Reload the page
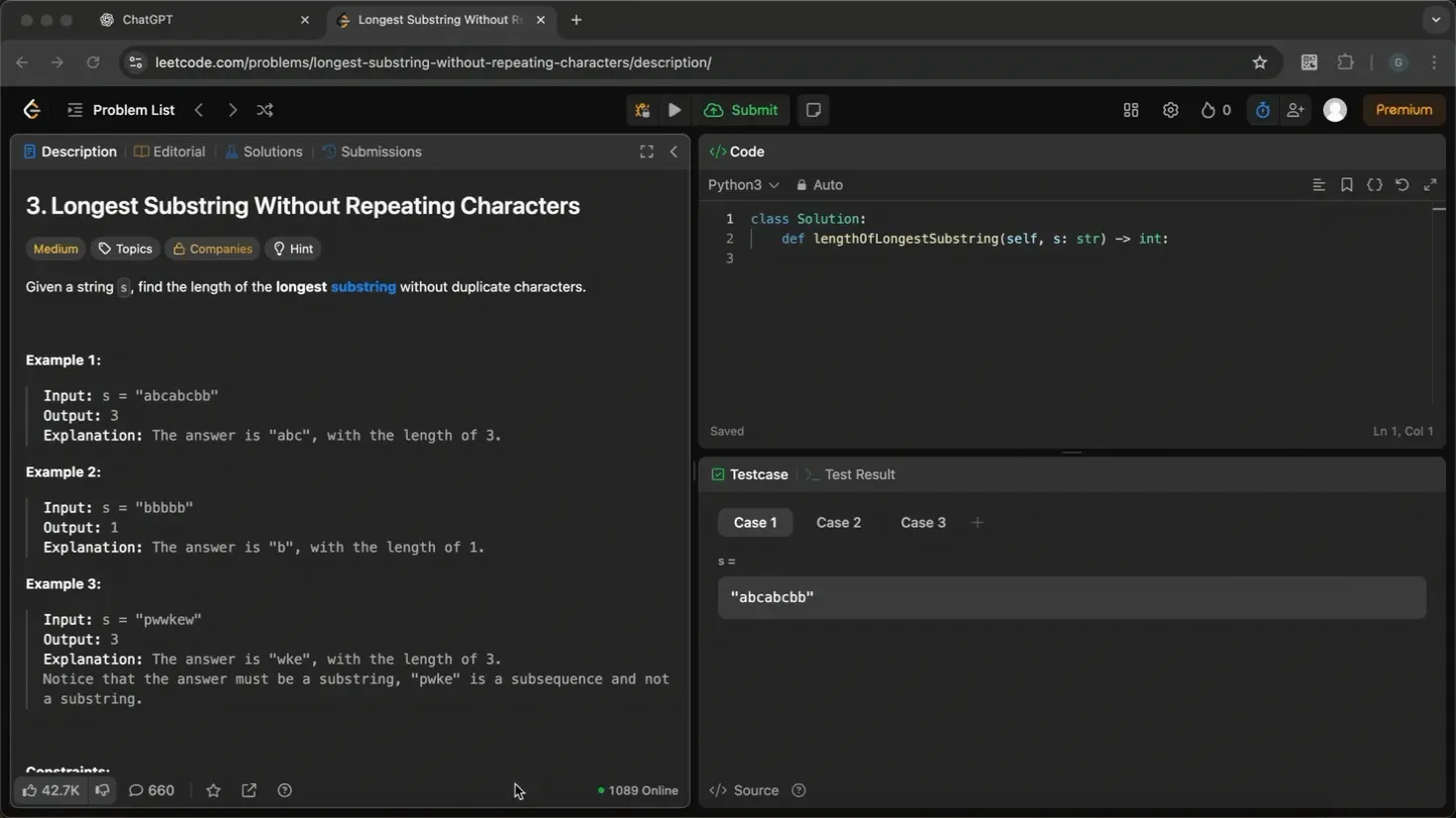1456x818 pixels. tap(93, 62)
